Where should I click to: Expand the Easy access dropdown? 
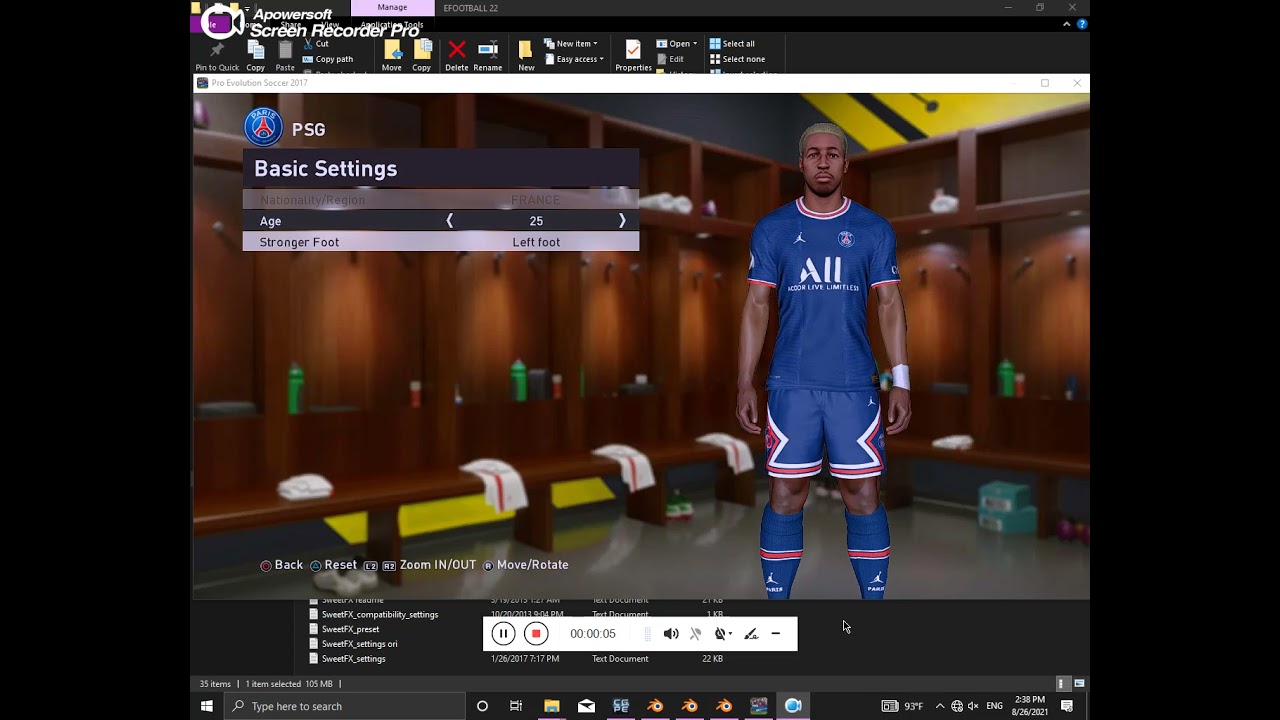[x=574, y=59]
